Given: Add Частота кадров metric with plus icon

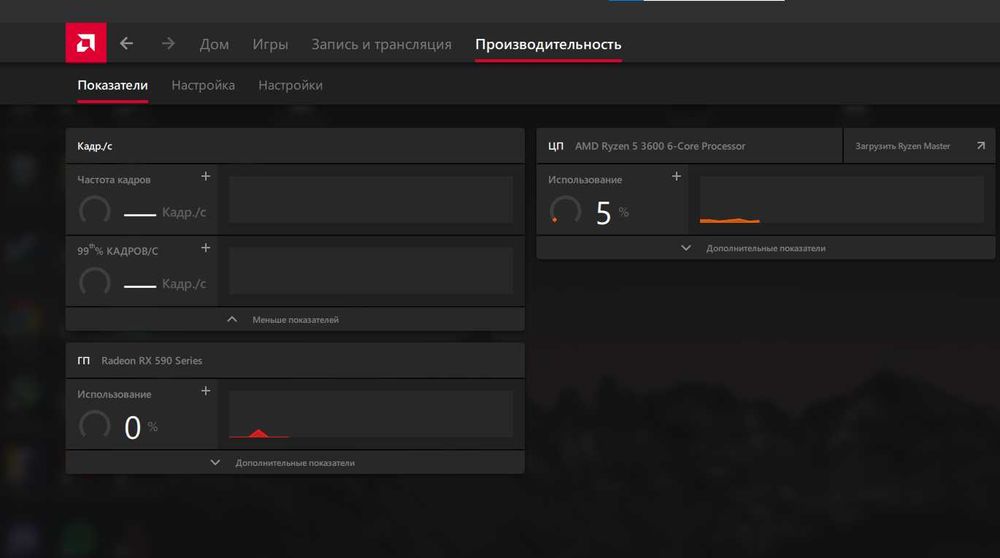Looking at the screenshot, I should pyautogui.click(x=205, y=176).
